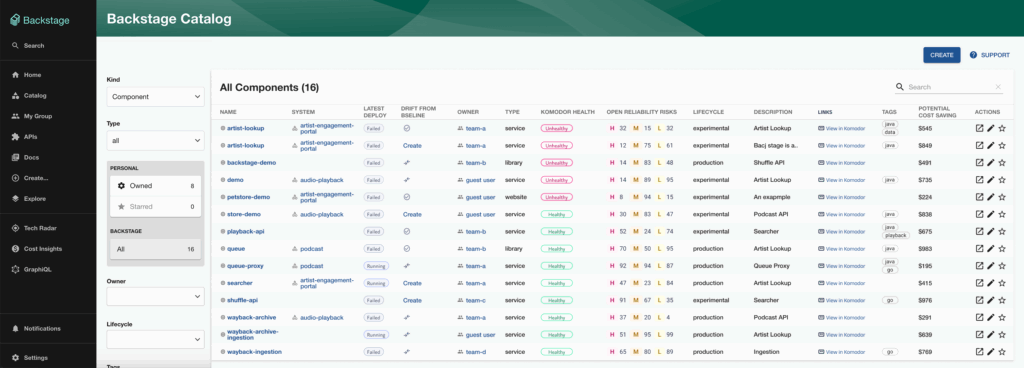Image resolution: width=1024 pixels, height=368 pixels.
Task: Open the Notifications bell icon
Action: (x=15, y=328)
